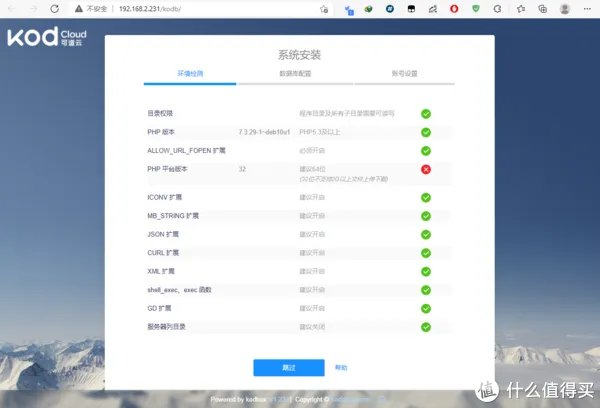
Task: Click the kodbox link in footer
Action: pos(256,399)
